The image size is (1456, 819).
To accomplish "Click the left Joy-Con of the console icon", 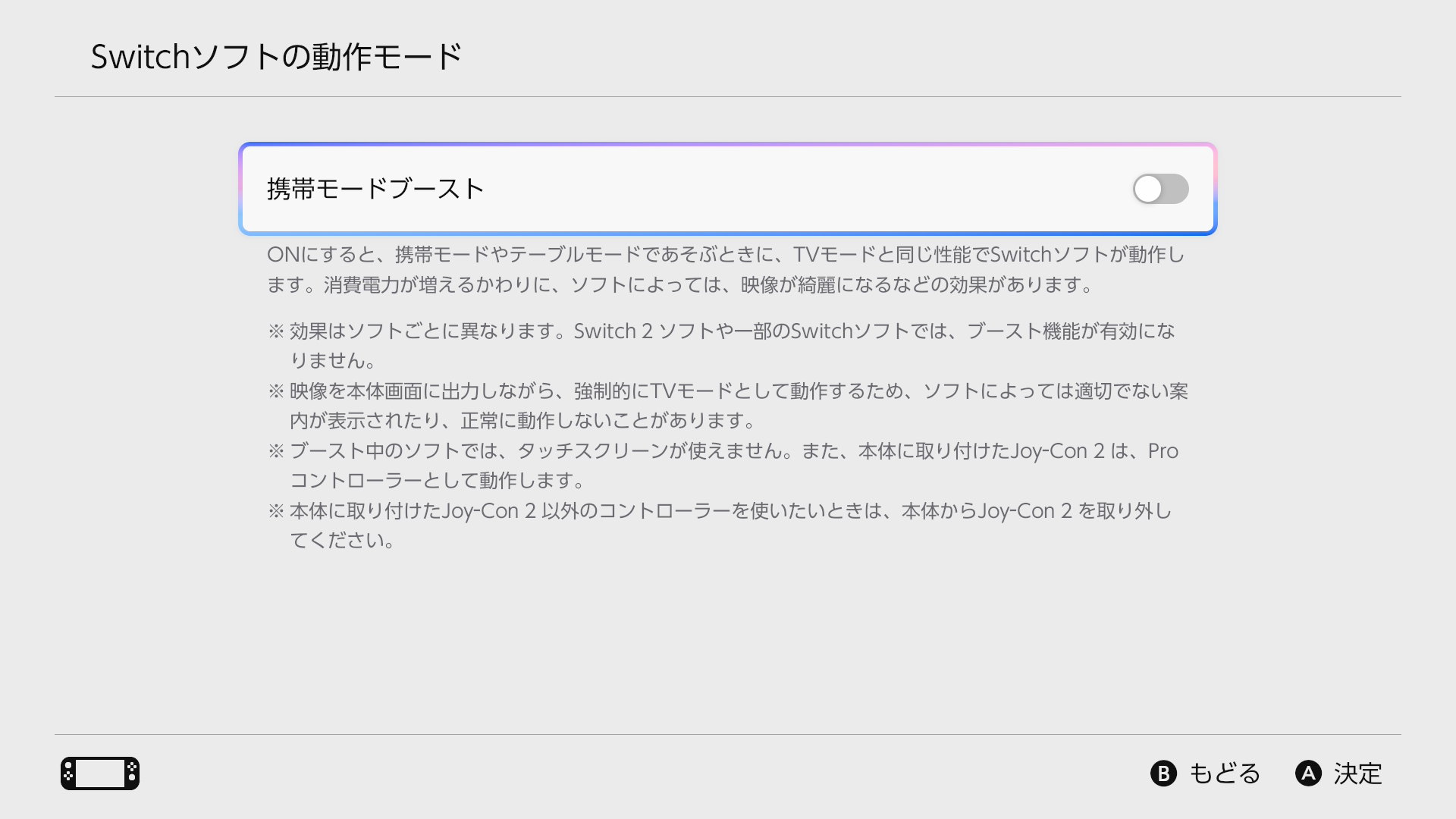I will [68, 773].
